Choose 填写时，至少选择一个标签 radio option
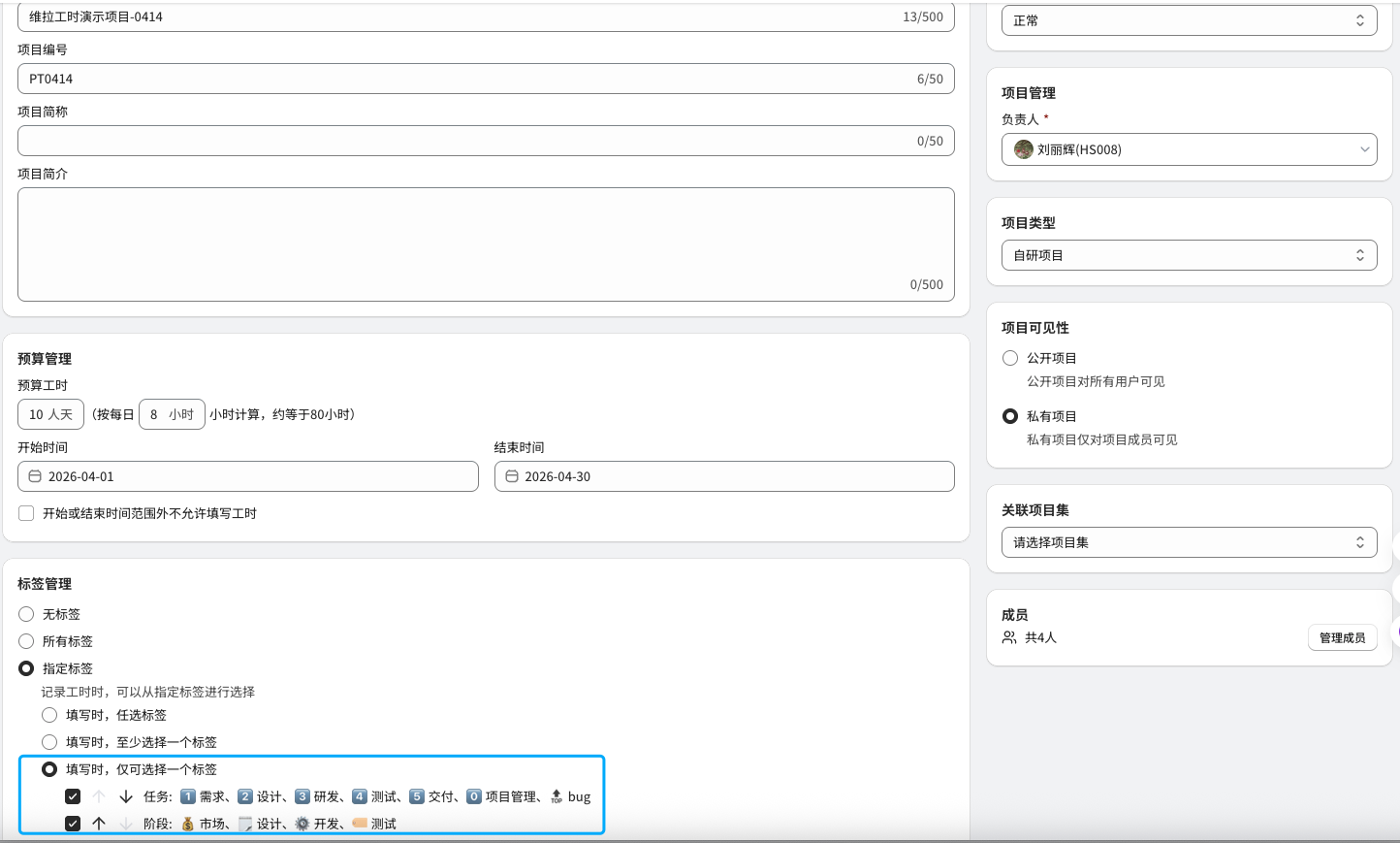The width and height of the screenshot is (1400, 843). pyautogui.click(x=49, y=742)
